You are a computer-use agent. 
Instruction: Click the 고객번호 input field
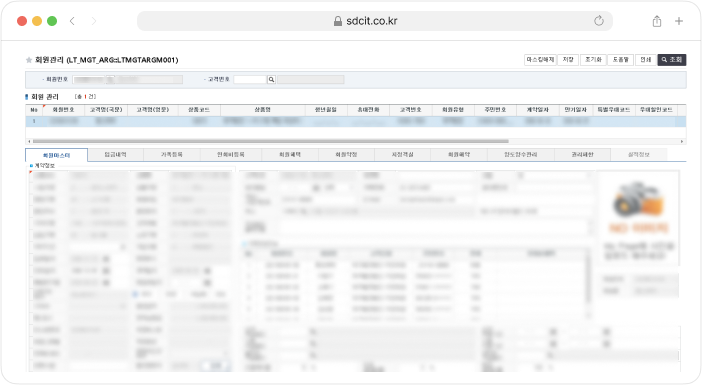250,80
